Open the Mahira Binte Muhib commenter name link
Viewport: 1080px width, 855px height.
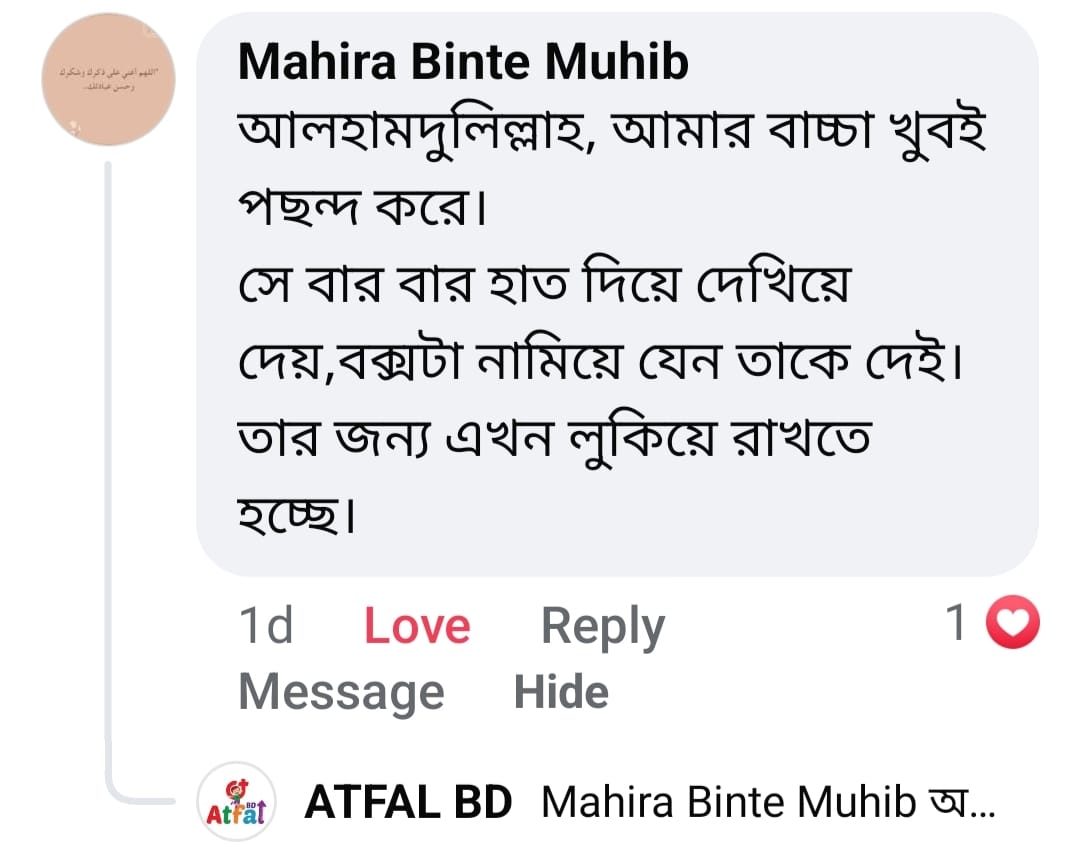[x=463, y=63]
